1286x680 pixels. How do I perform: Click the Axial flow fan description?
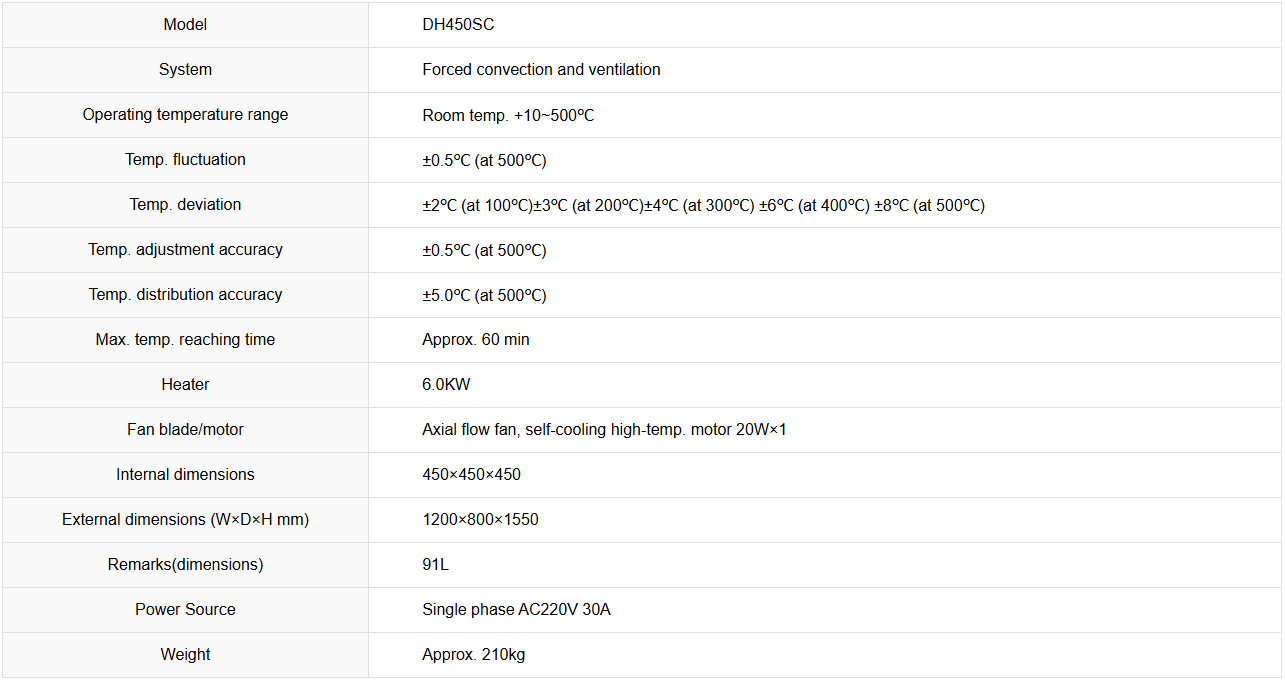click(604, 430)
